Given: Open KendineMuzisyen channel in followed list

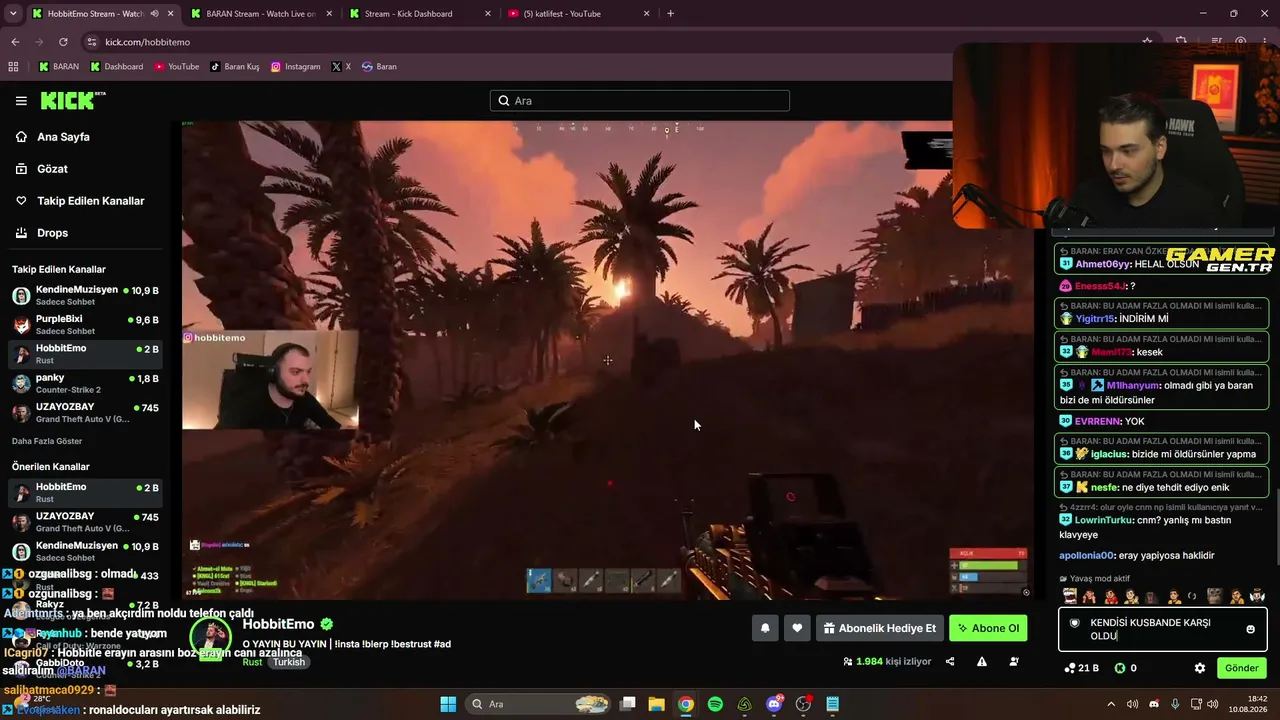Looking at the screenshot, I should (x=85, y=296).
